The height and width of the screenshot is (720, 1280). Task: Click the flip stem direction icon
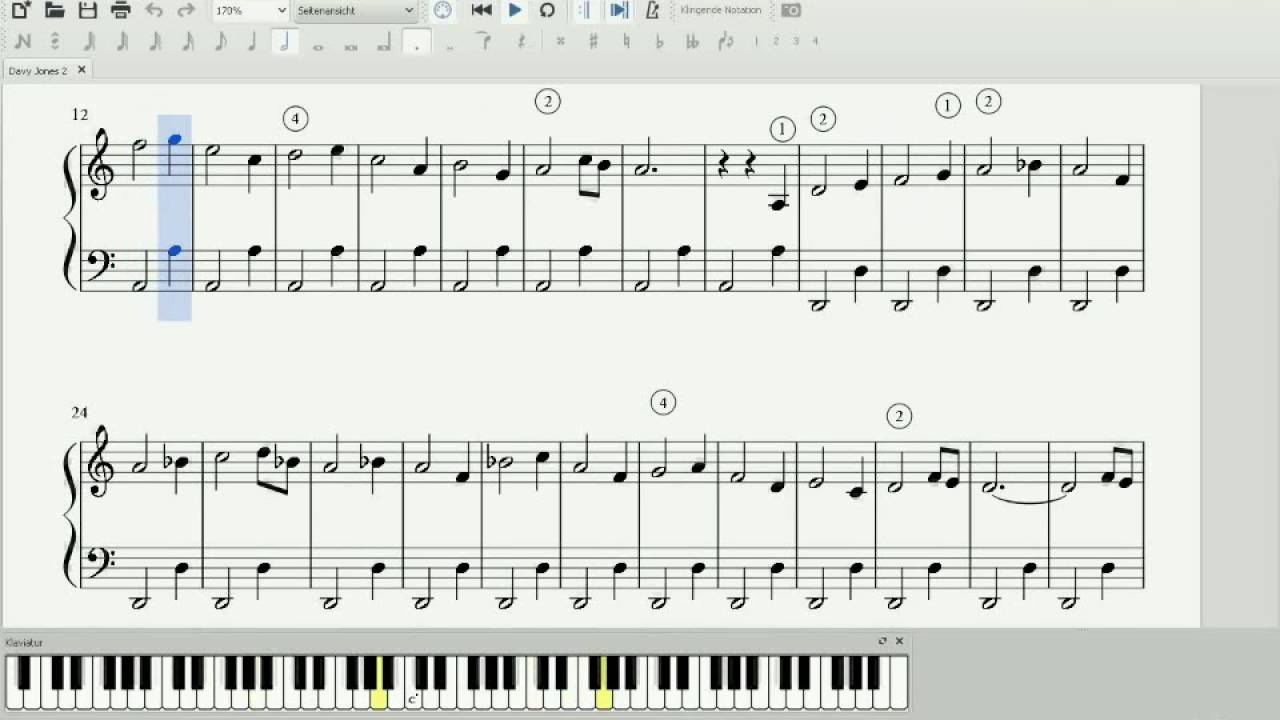(x=726, y=41)
